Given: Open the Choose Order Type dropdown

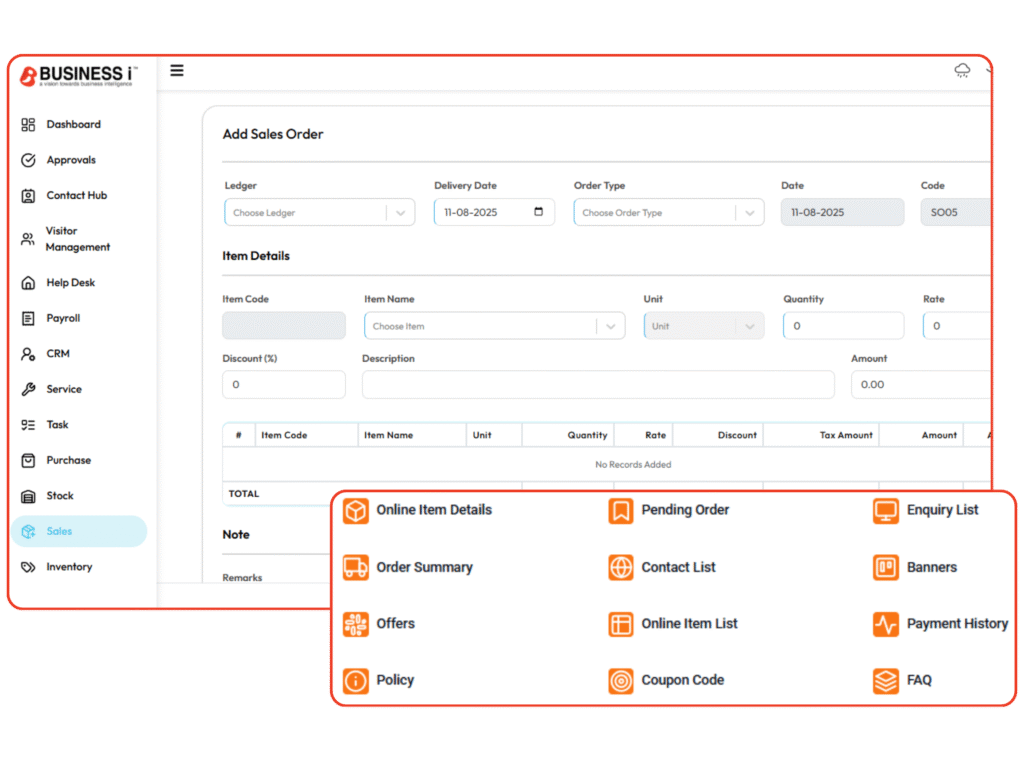Looking at the screenshot, I should coord(749,213).
